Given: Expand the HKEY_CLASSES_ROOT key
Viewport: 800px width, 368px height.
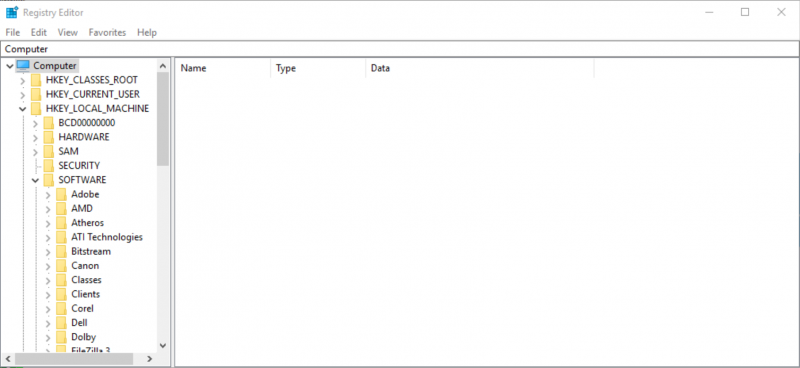Looking at the screenshot, I should pos(22,80).
